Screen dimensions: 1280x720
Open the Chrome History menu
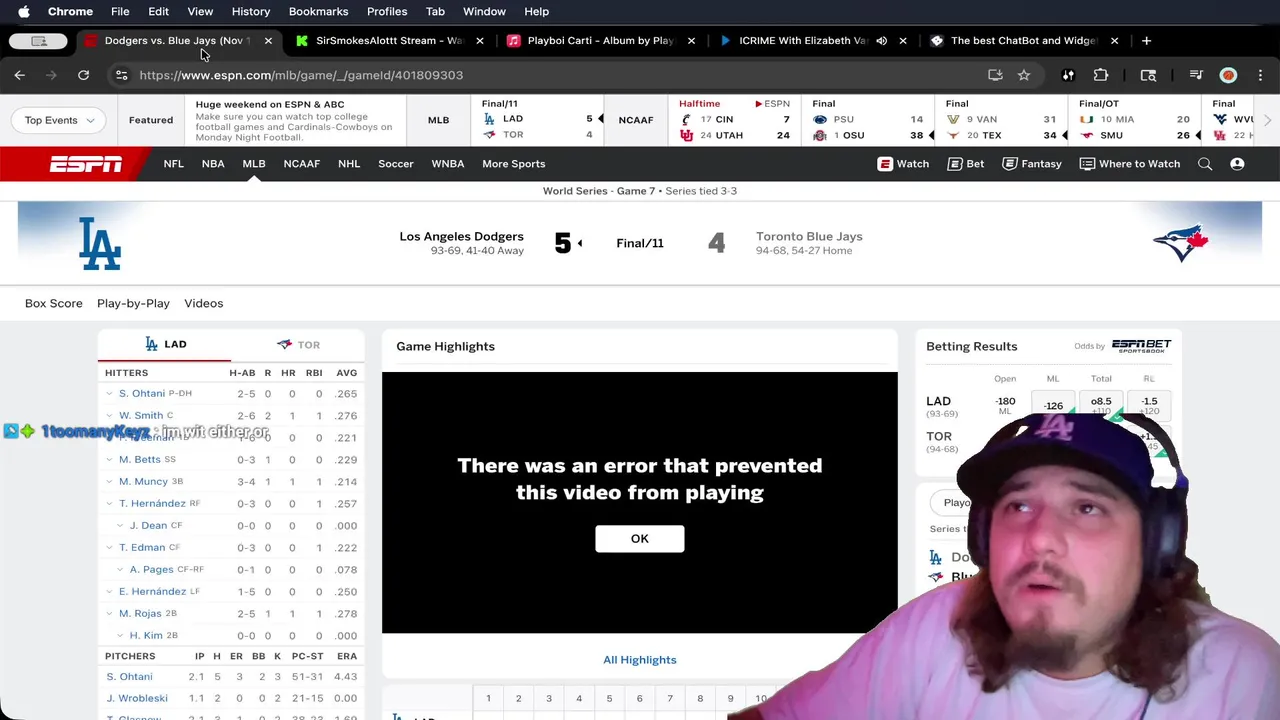coord(251,12)
